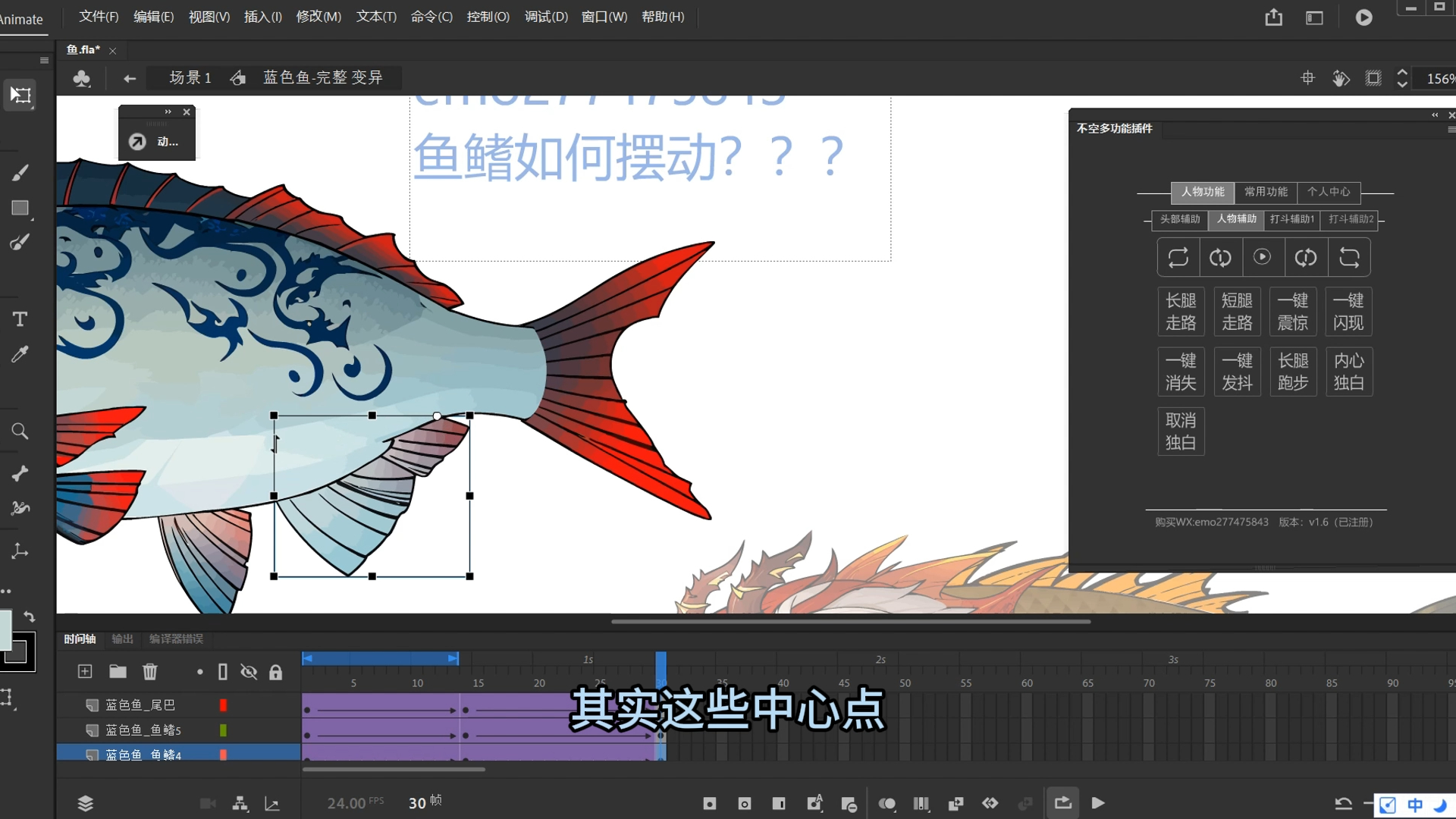Insert a frame in the timeline
The width and height of the screenshot is (1456, 819).
point(779,804)
